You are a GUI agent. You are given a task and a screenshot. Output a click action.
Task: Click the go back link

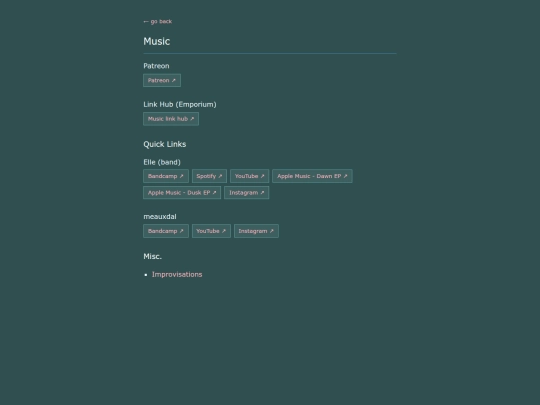coord(157,21)
